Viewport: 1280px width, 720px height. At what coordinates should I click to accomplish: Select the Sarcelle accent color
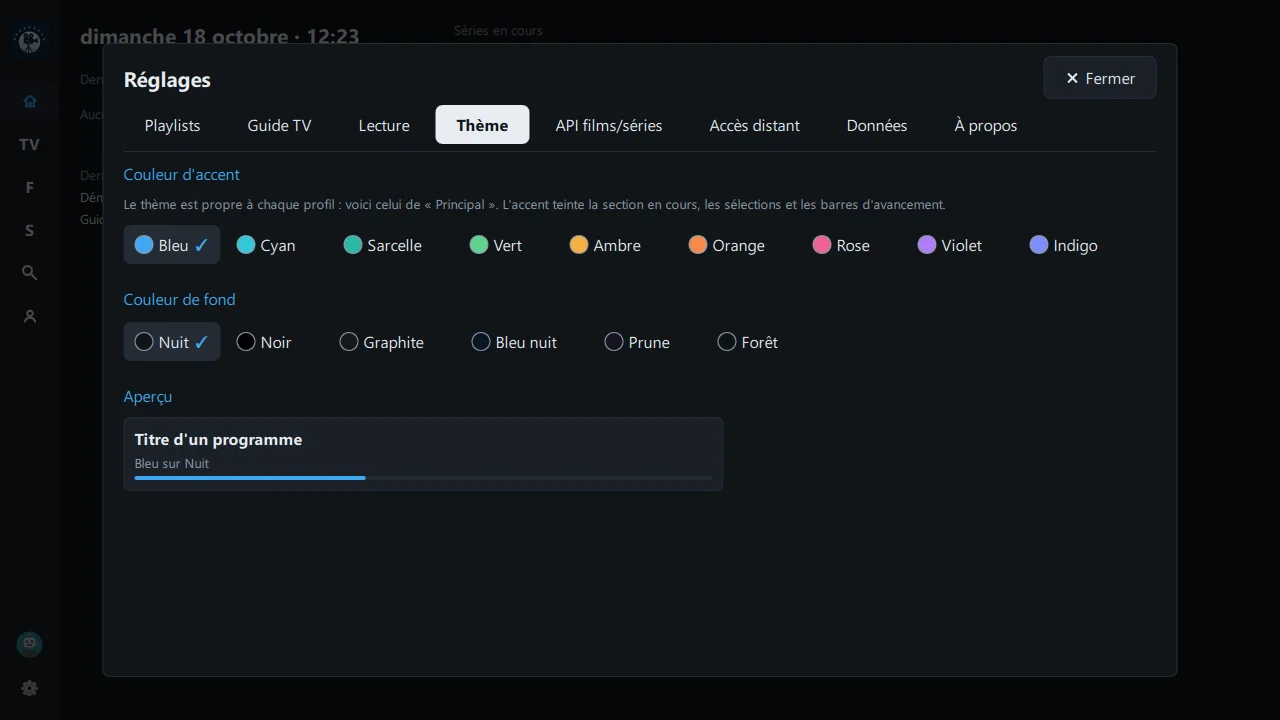[x=383, y=245]
